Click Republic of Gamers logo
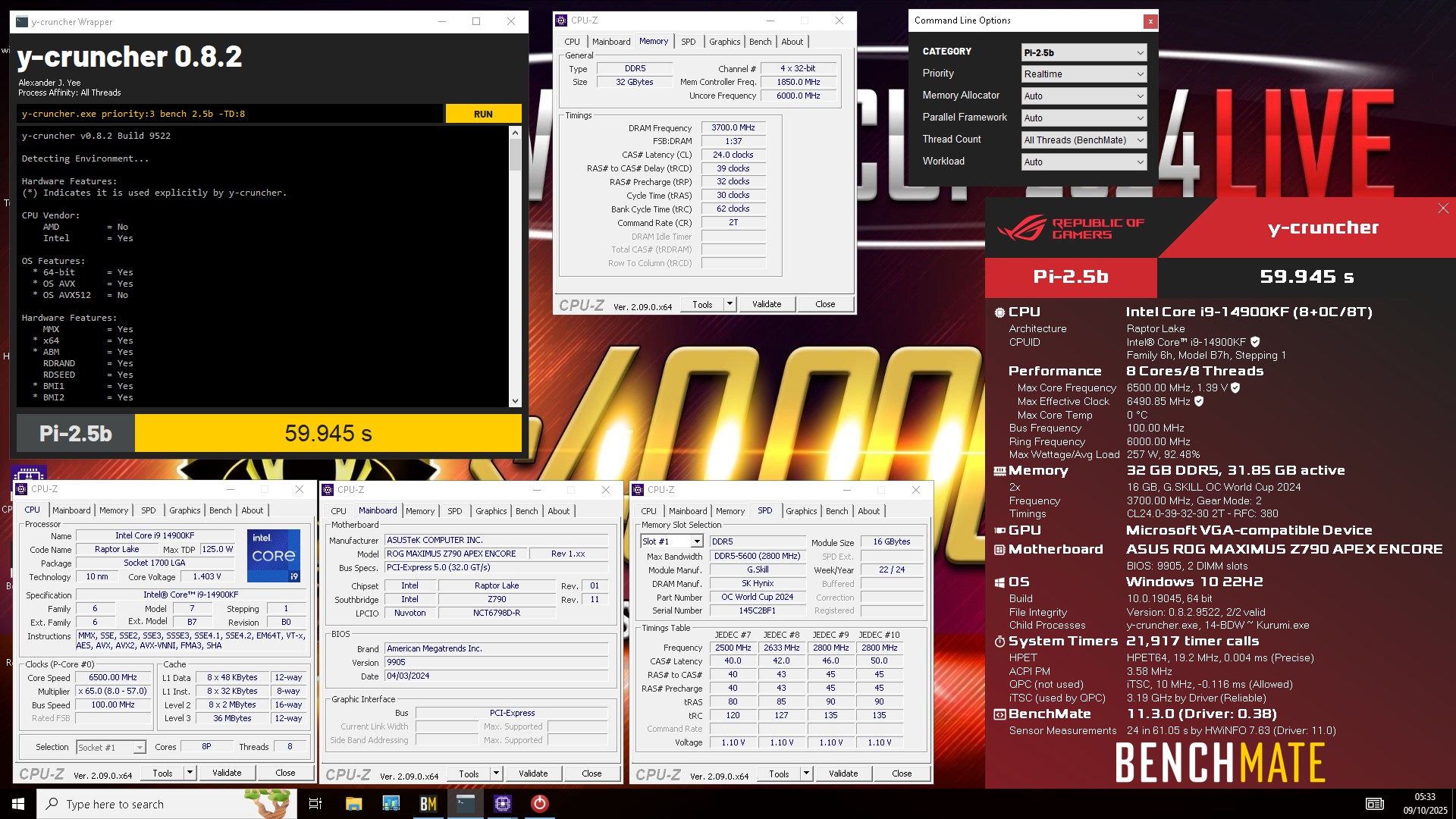The width and height of the screenshot is (1456, 819). click(x=1072, y=228)
